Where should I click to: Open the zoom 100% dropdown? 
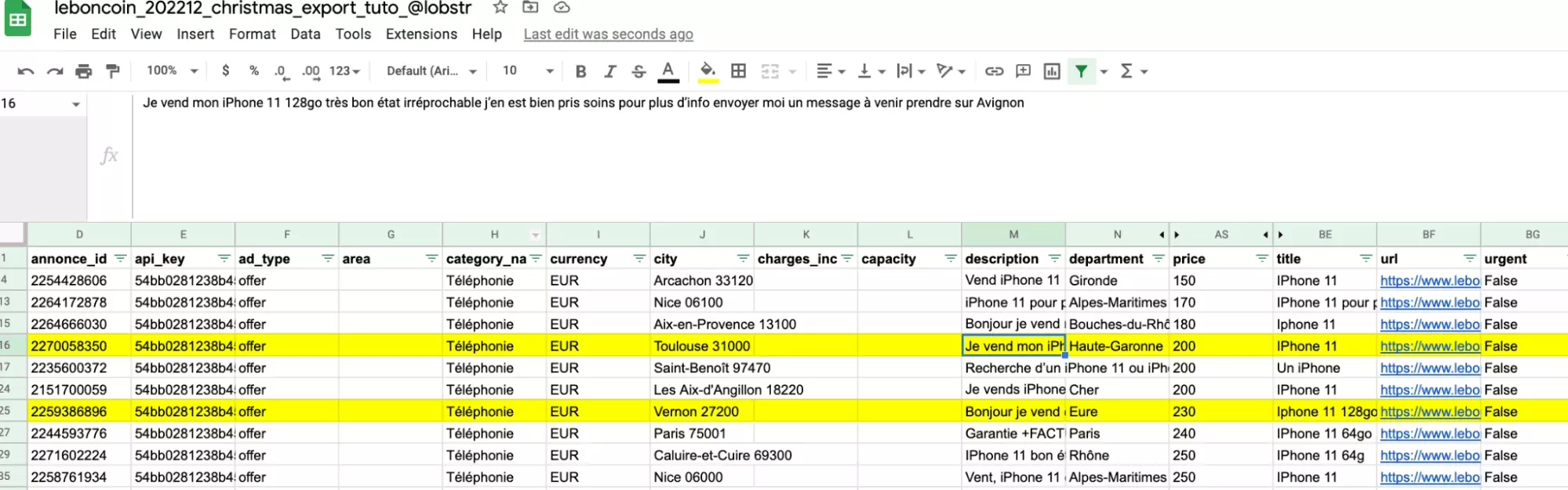(x=173, y=71)
